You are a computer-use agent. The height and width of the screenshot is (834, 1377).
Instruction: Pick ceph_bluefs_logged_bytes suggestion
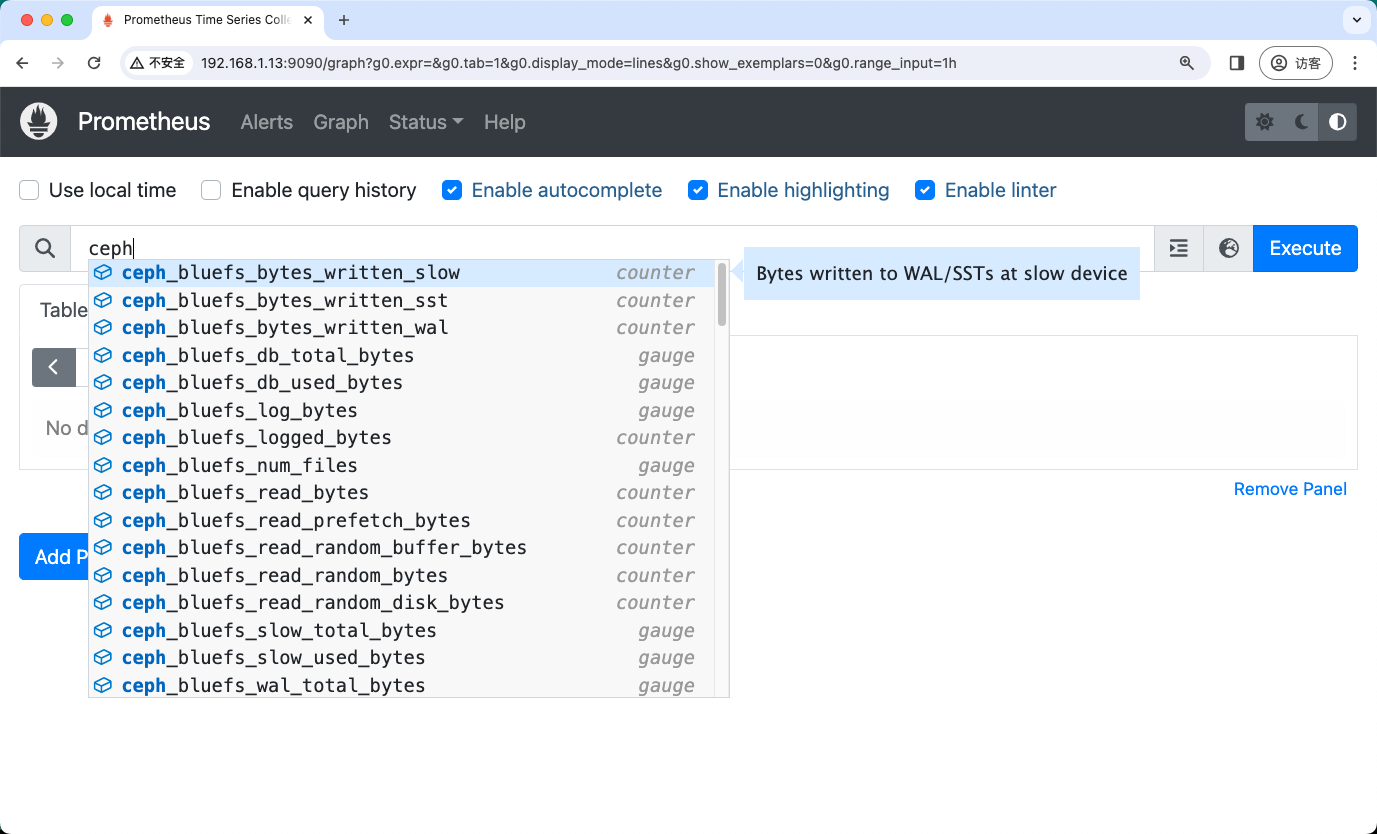pyautogui.click(x=402, y=438)
